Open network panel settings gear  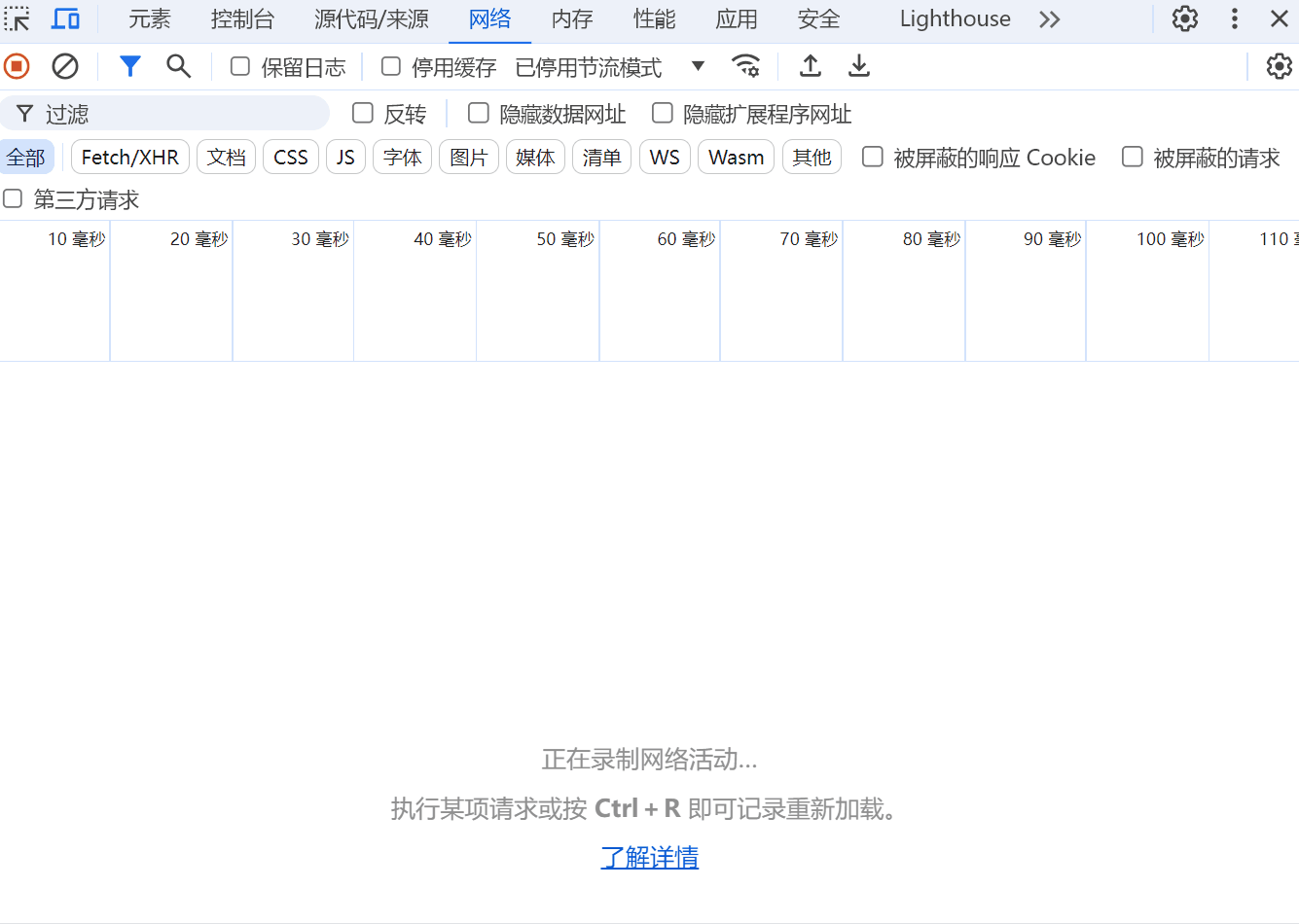tap(1279, 66)
